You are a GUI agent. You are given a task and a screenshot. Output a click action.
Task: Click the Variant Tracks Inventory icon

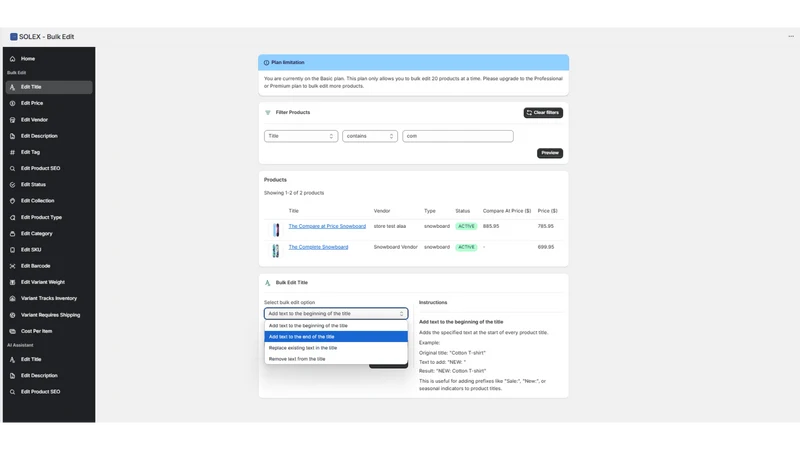[12, 298]
